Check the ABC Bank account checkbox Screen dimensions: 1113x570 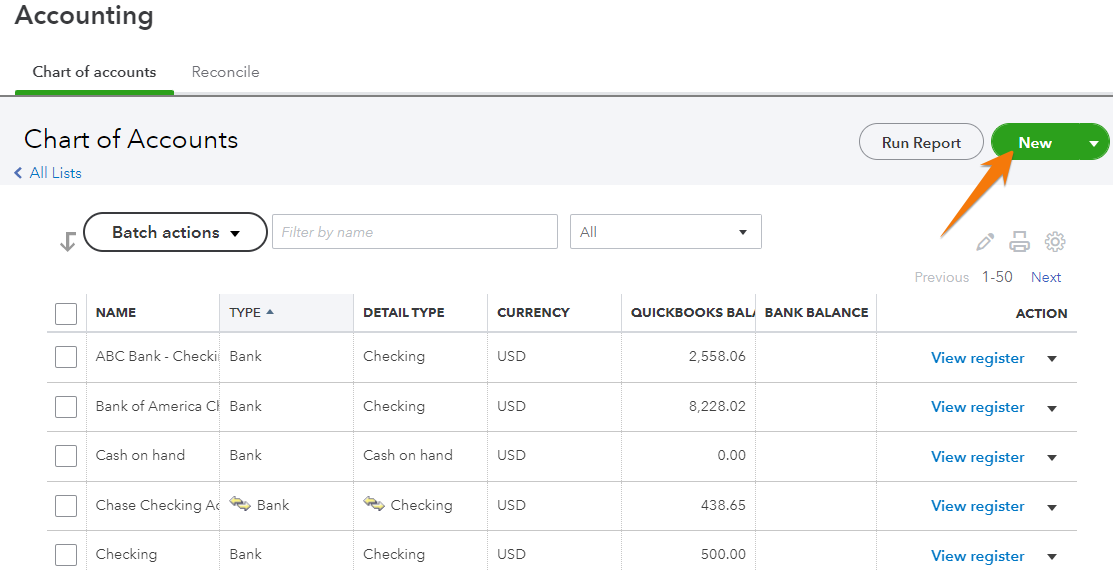(x=66, y=357)
